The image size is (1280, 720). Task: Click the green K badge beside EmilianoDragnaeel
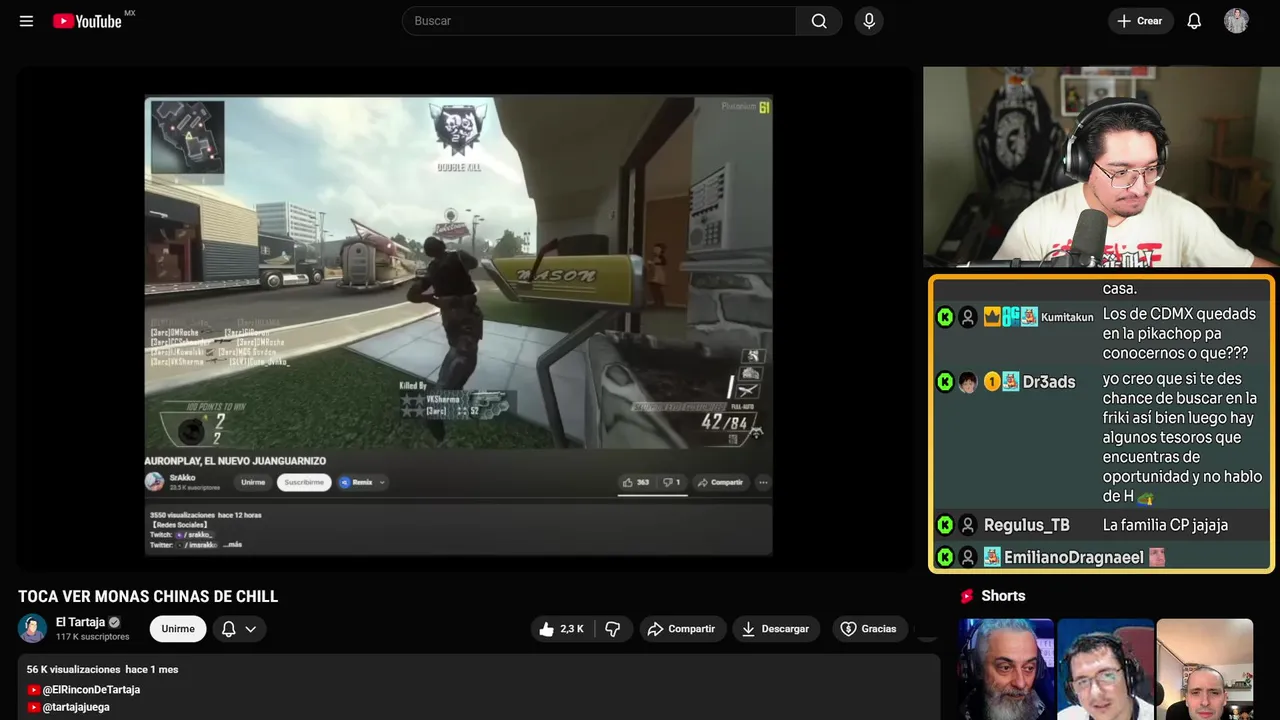[945, 557]
